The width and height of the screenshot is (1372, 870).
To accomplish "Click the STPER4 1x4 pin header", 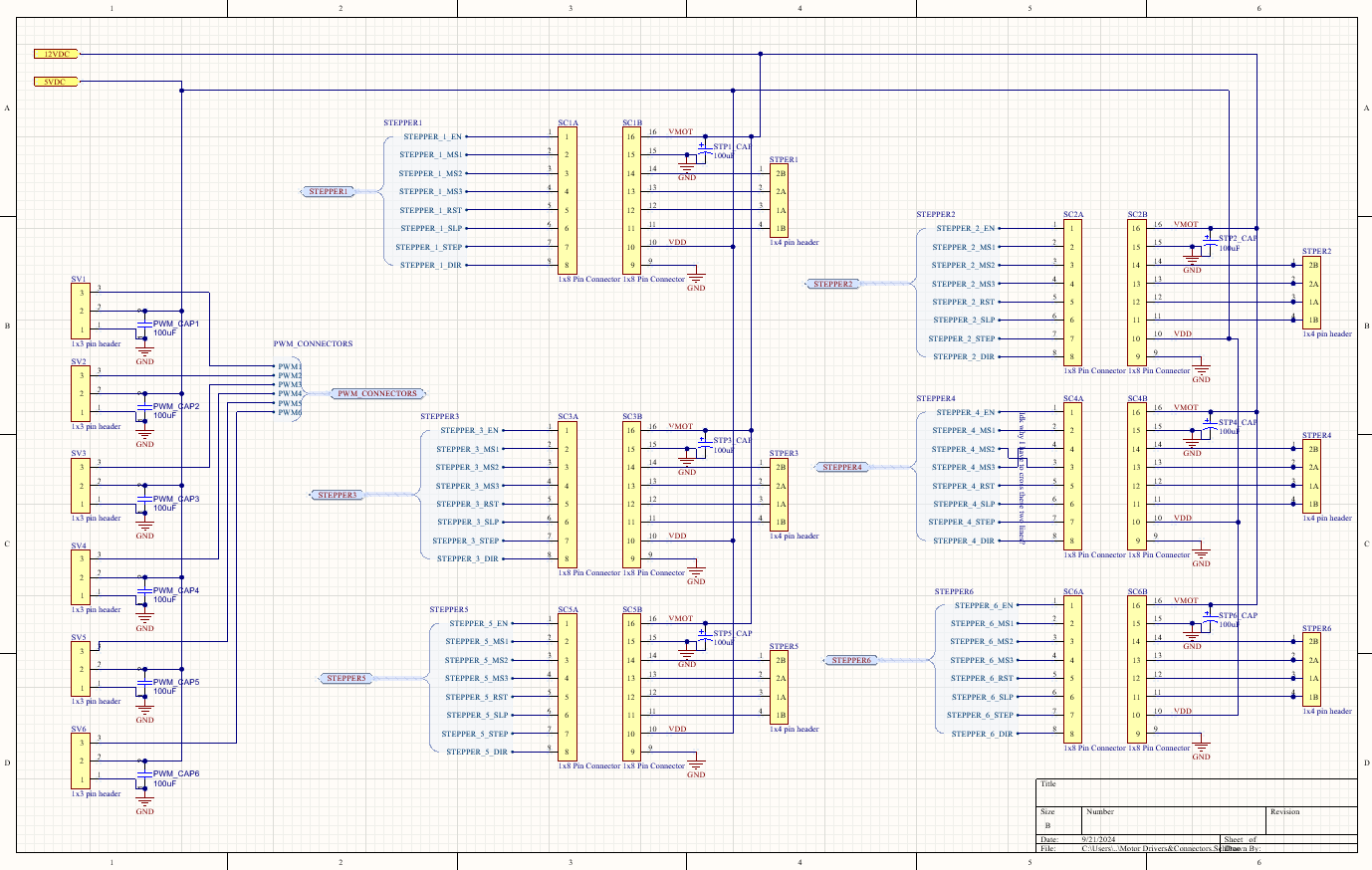I will click(1313, 477).
